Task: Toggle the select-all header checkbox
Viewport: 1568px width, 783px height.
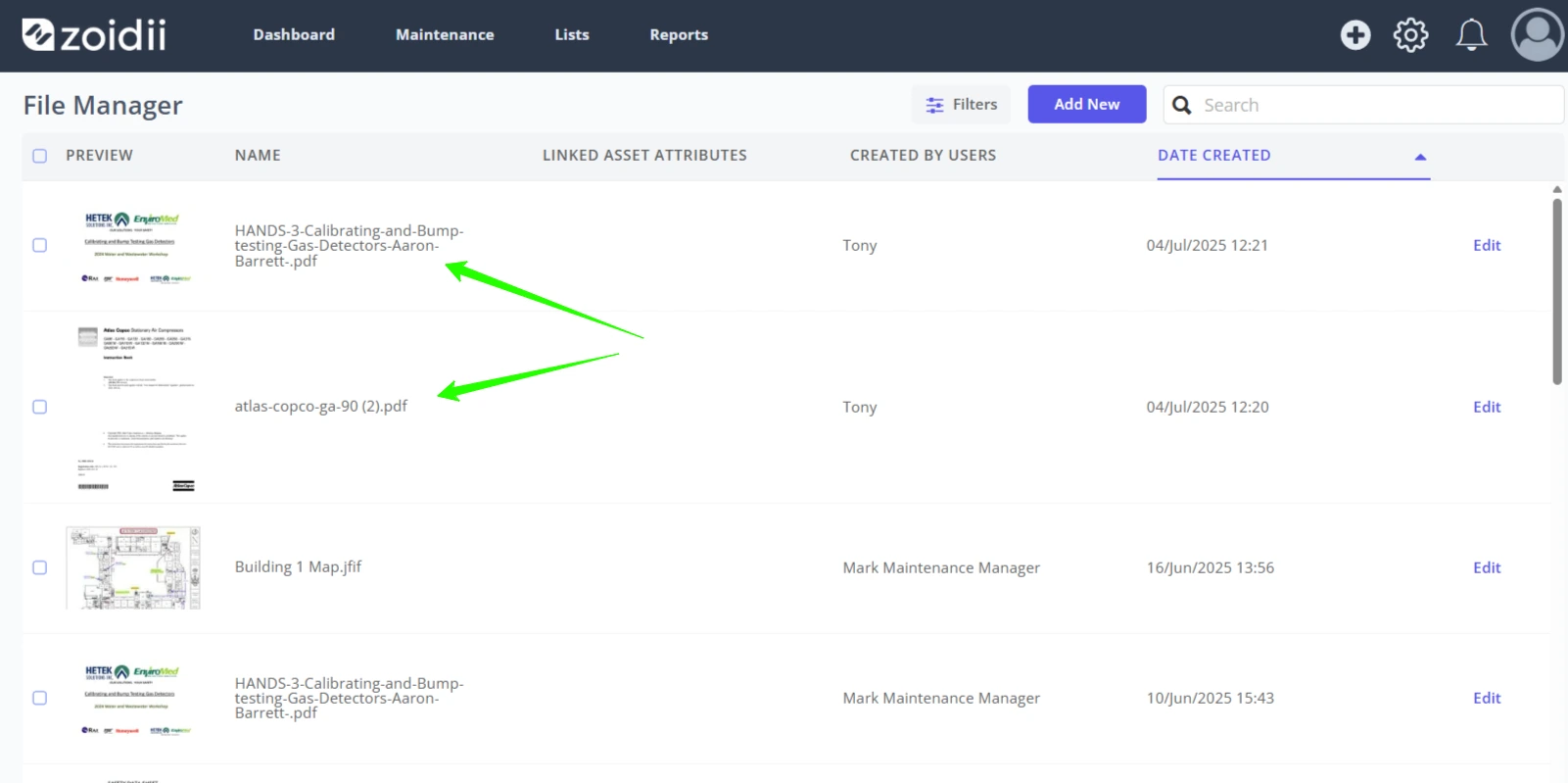Action: (x=40, y=156)
